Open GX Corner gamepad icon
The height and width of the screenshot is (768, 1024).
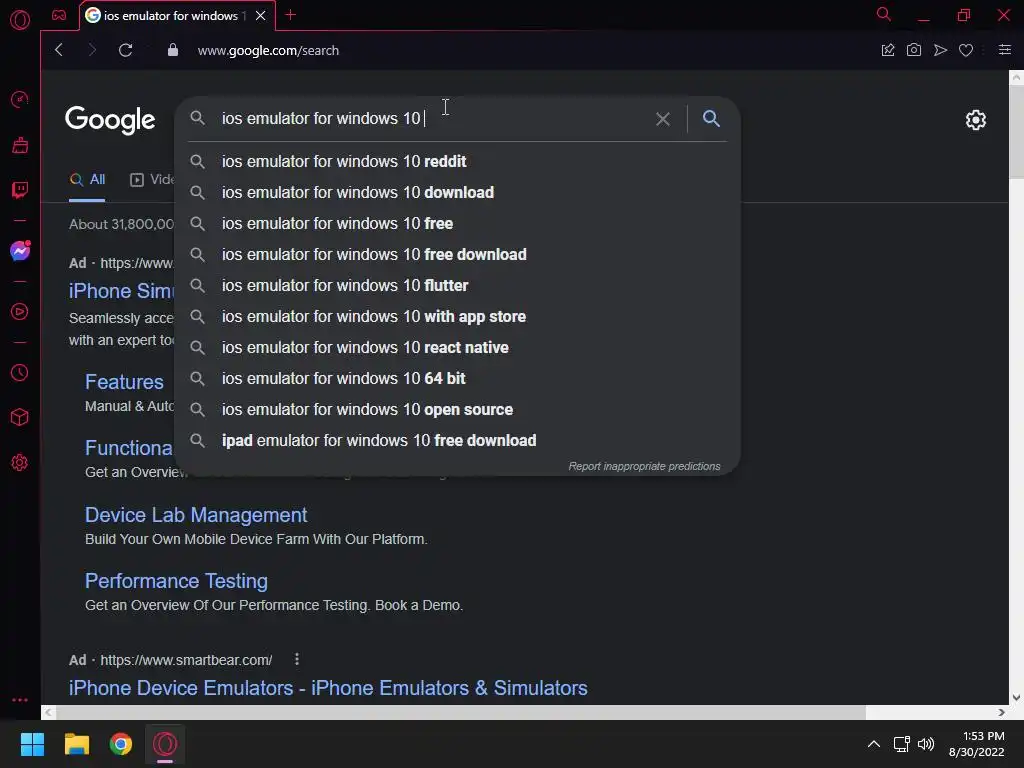pyautogui.click(x=59, y=15)
